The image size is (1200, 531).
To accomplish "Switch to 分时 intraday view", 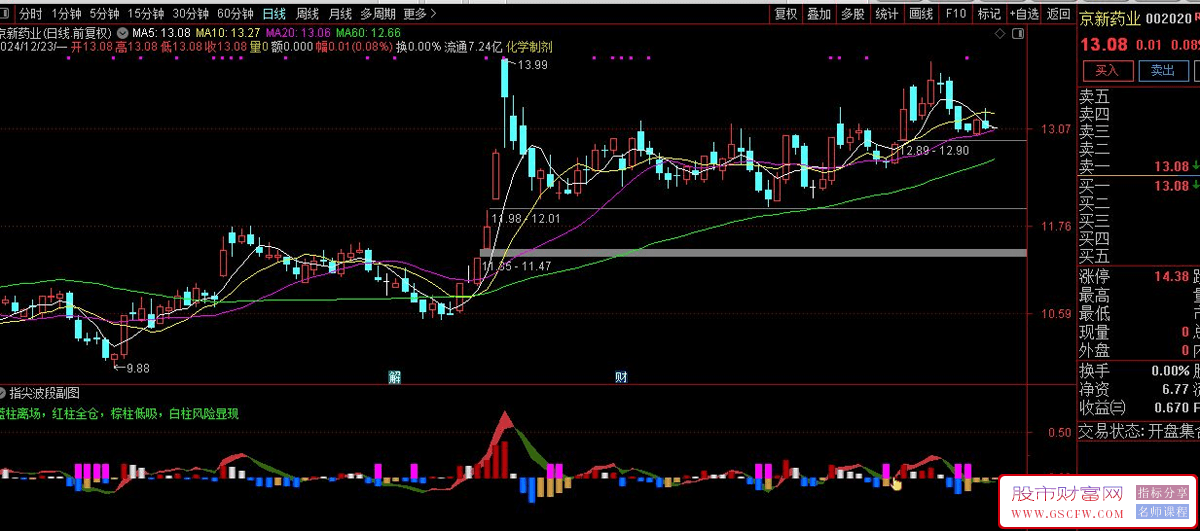I will [31, 14].
